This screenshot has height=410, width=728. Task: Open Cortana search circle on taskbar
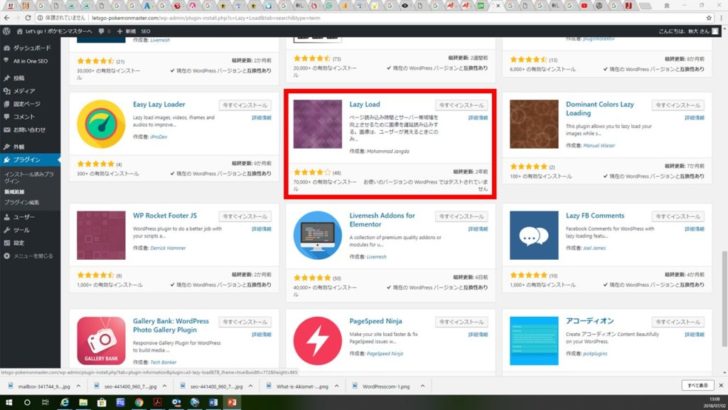(x=27, y=402)
